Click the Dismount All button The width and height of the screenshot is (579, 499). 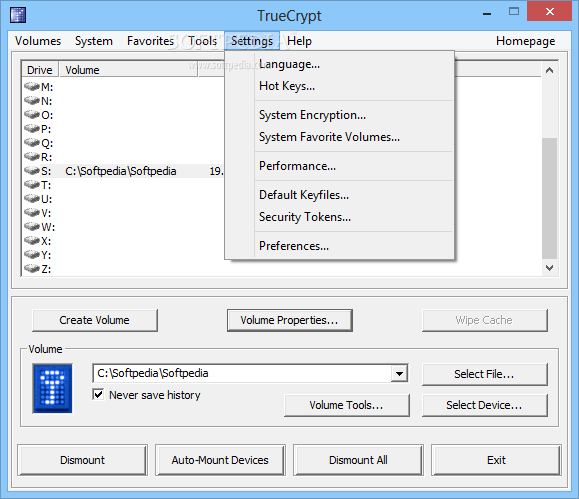point(358,460)
